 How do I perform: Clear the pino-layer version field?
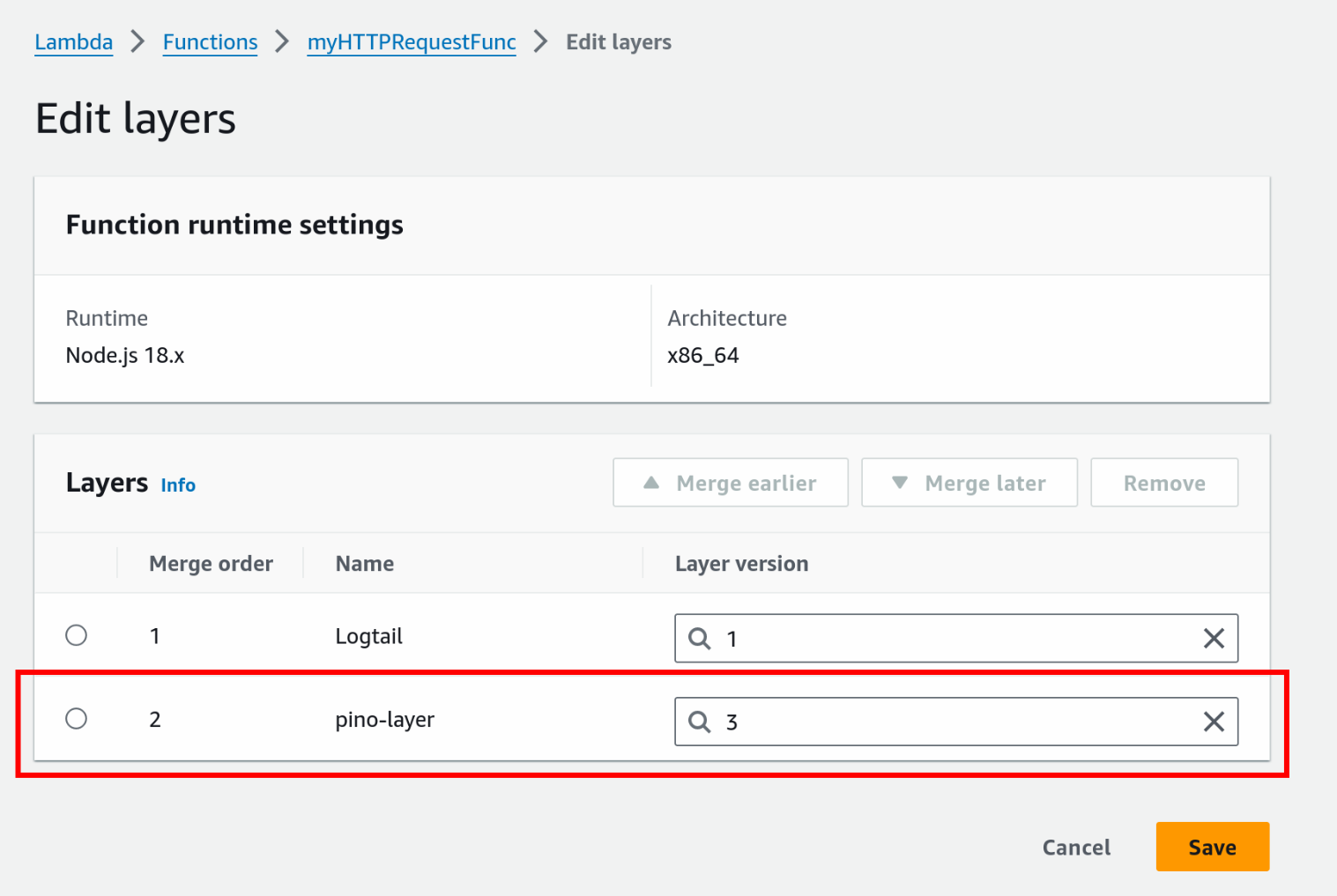(x=1214, y=722)
